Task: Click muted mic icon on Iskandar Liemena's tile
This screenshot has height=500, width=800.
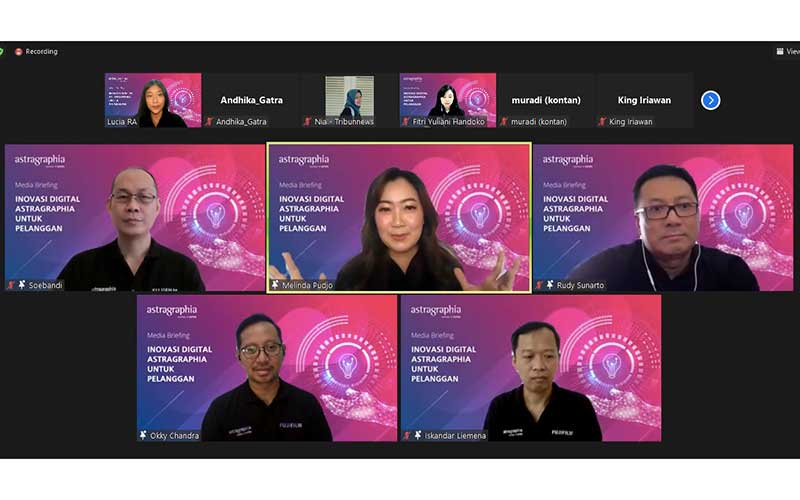Action: [x=407, y=435]
